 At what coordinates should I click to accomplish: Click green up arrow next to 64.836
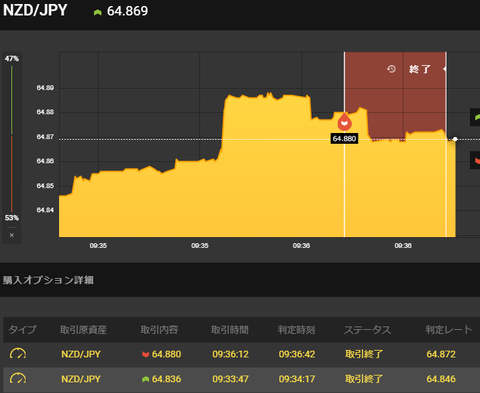[x=145, y=379]
